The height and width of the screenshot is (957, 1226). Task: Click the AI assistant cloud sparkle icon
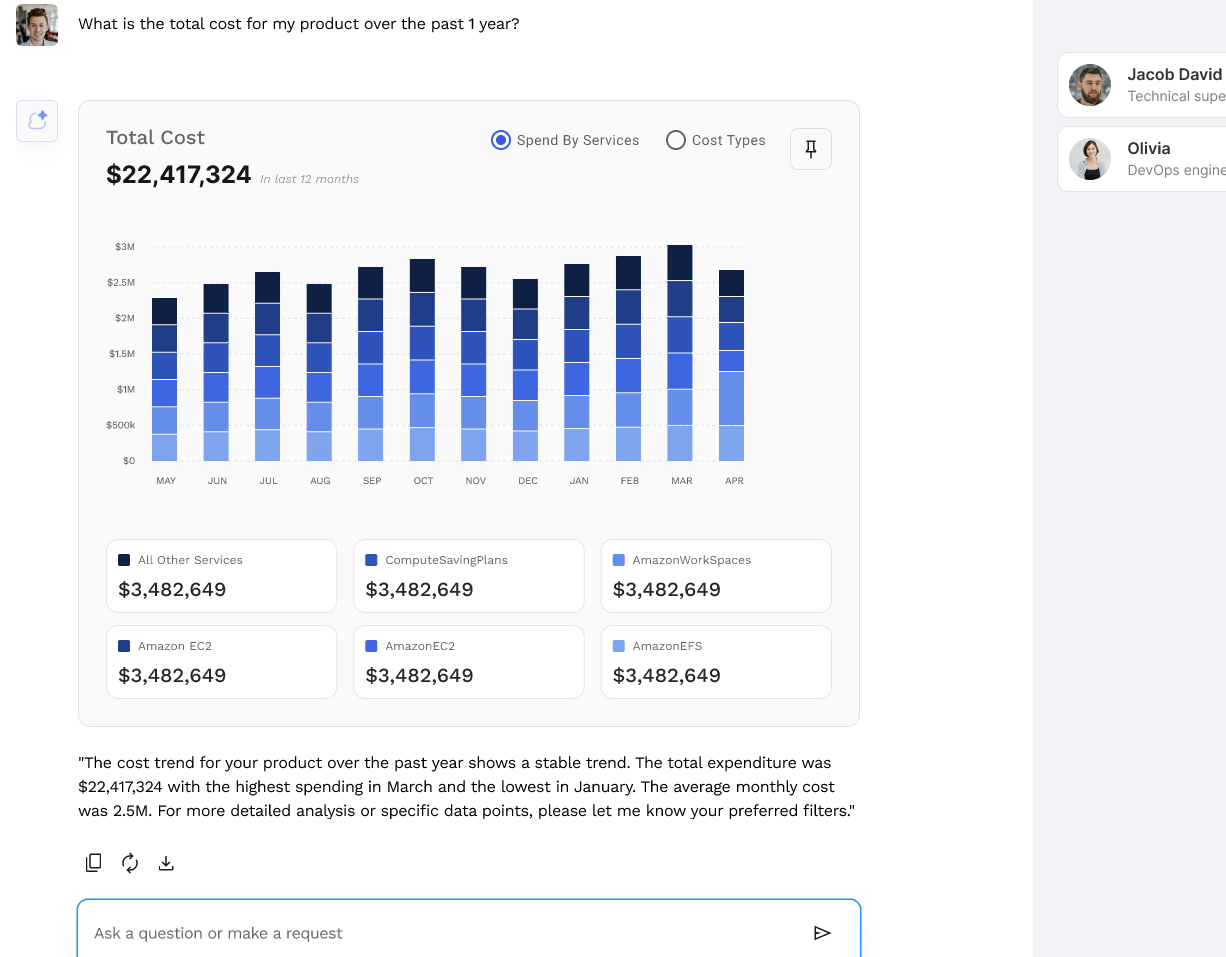pyautogui.click(x=37, y=121)
